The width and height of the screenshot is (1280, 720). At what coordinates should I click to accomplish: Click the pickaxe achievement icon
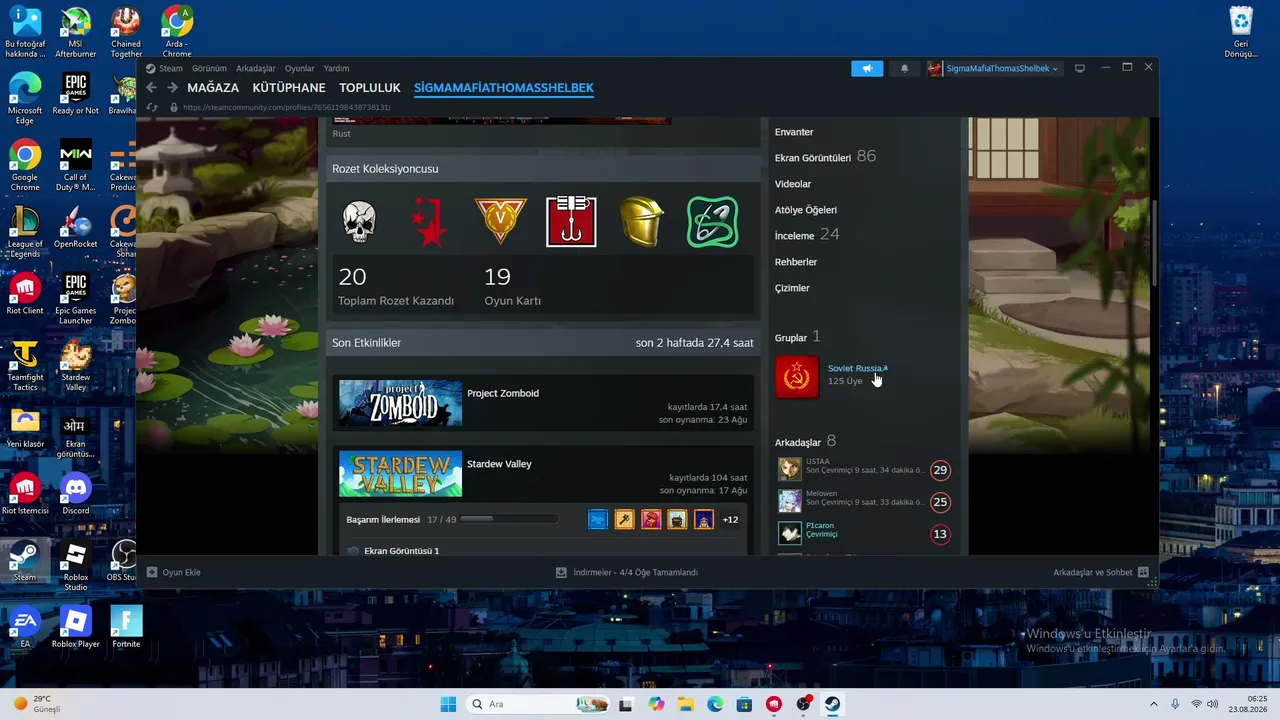[x=625, y=519]
